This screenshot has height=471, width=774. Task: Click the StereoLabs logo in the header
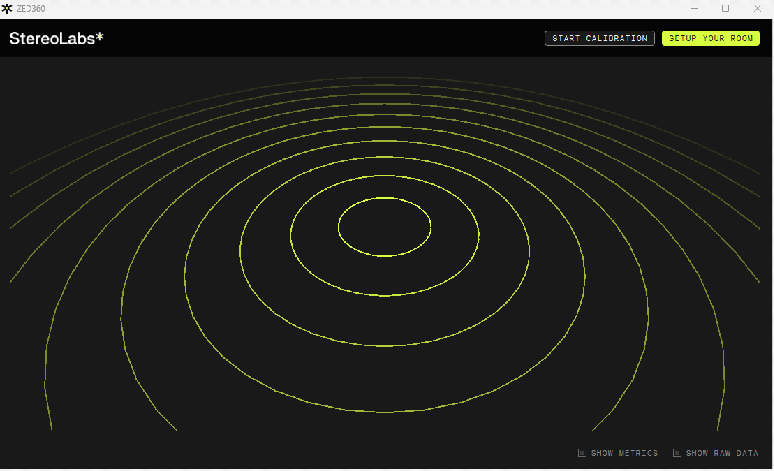(x=55, y=39)
